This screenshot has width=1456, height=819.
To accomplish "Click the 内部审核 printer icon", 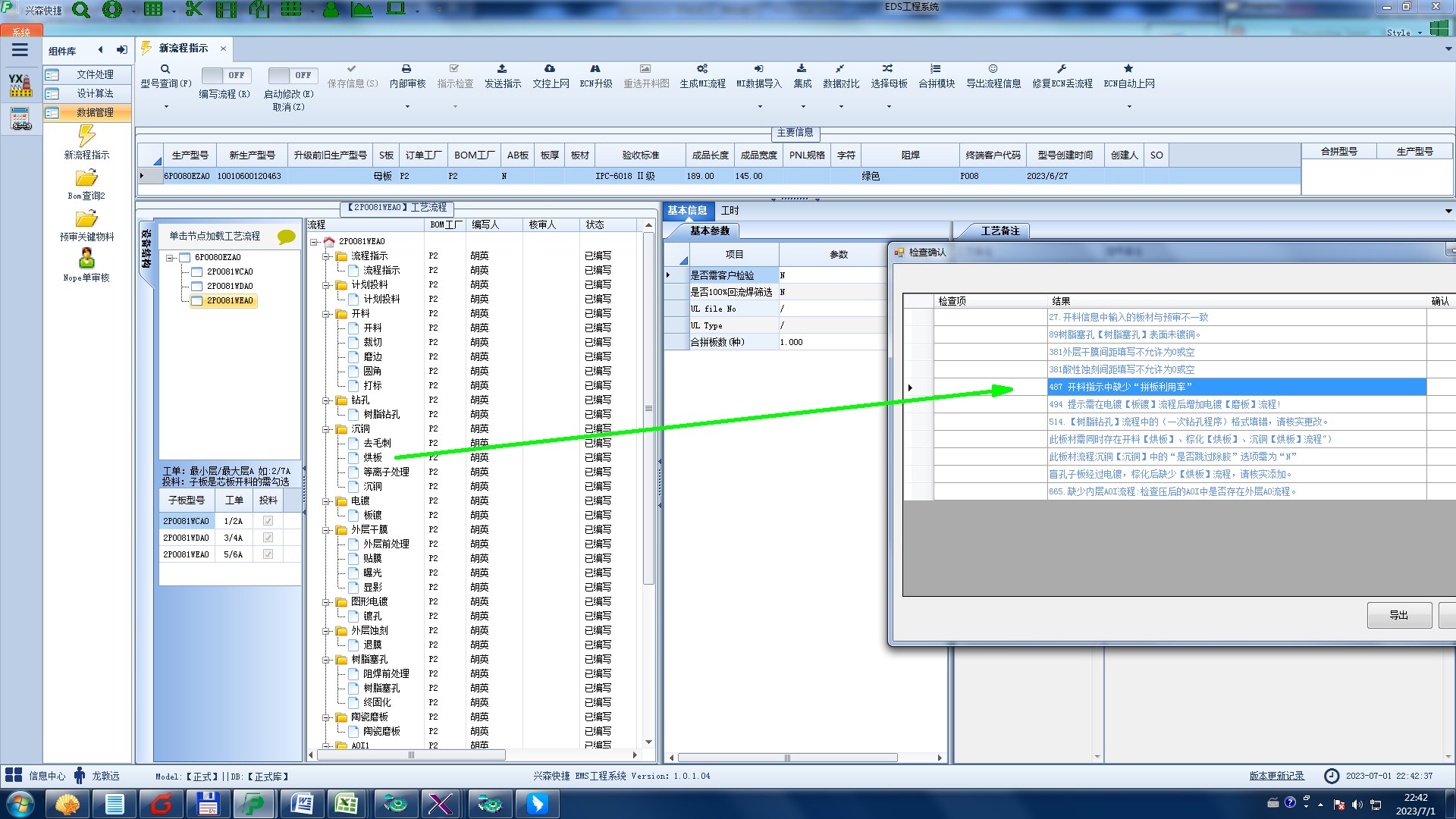I will (x=406, y=69).
